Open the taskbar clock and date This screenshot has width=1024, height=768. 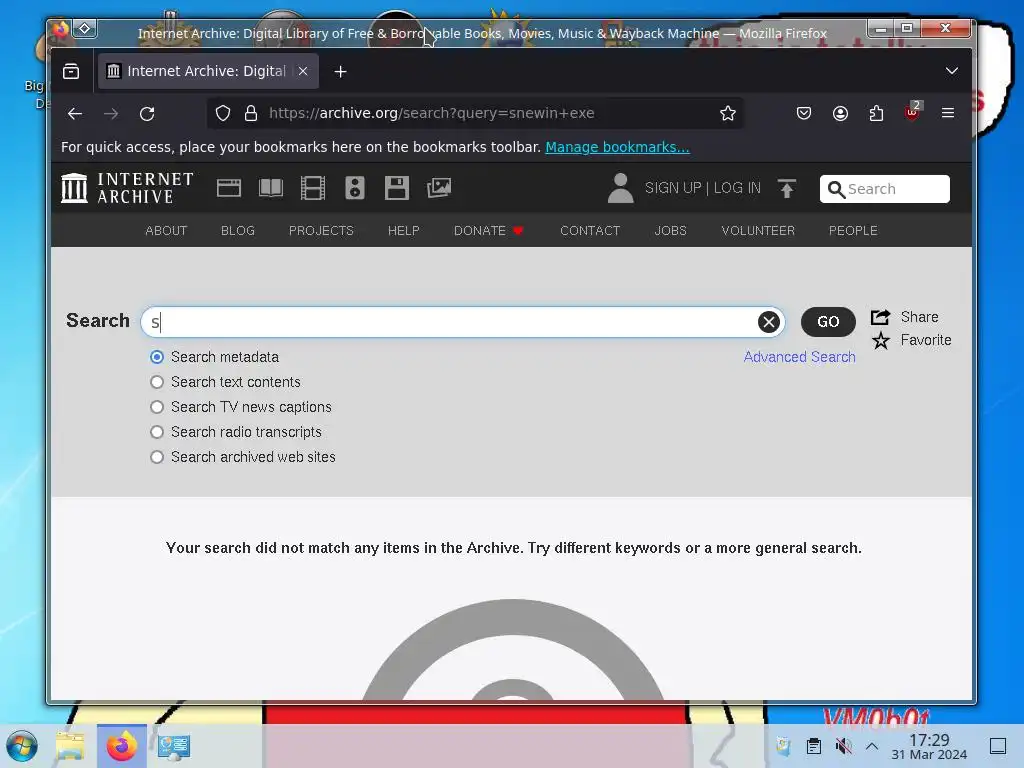click(x=929, y=746)
